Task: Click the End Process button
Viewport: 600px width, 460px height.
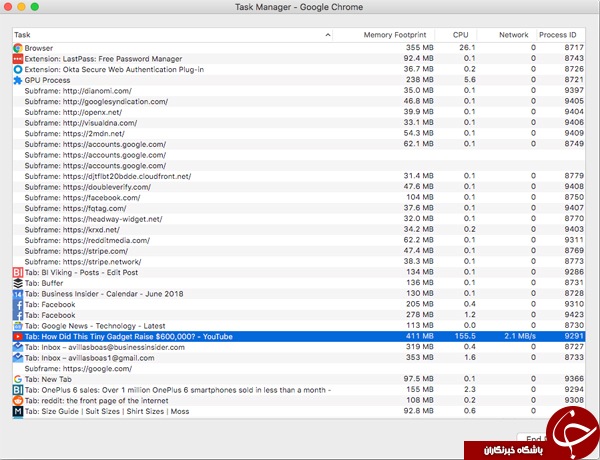Action: pos(534,439)
